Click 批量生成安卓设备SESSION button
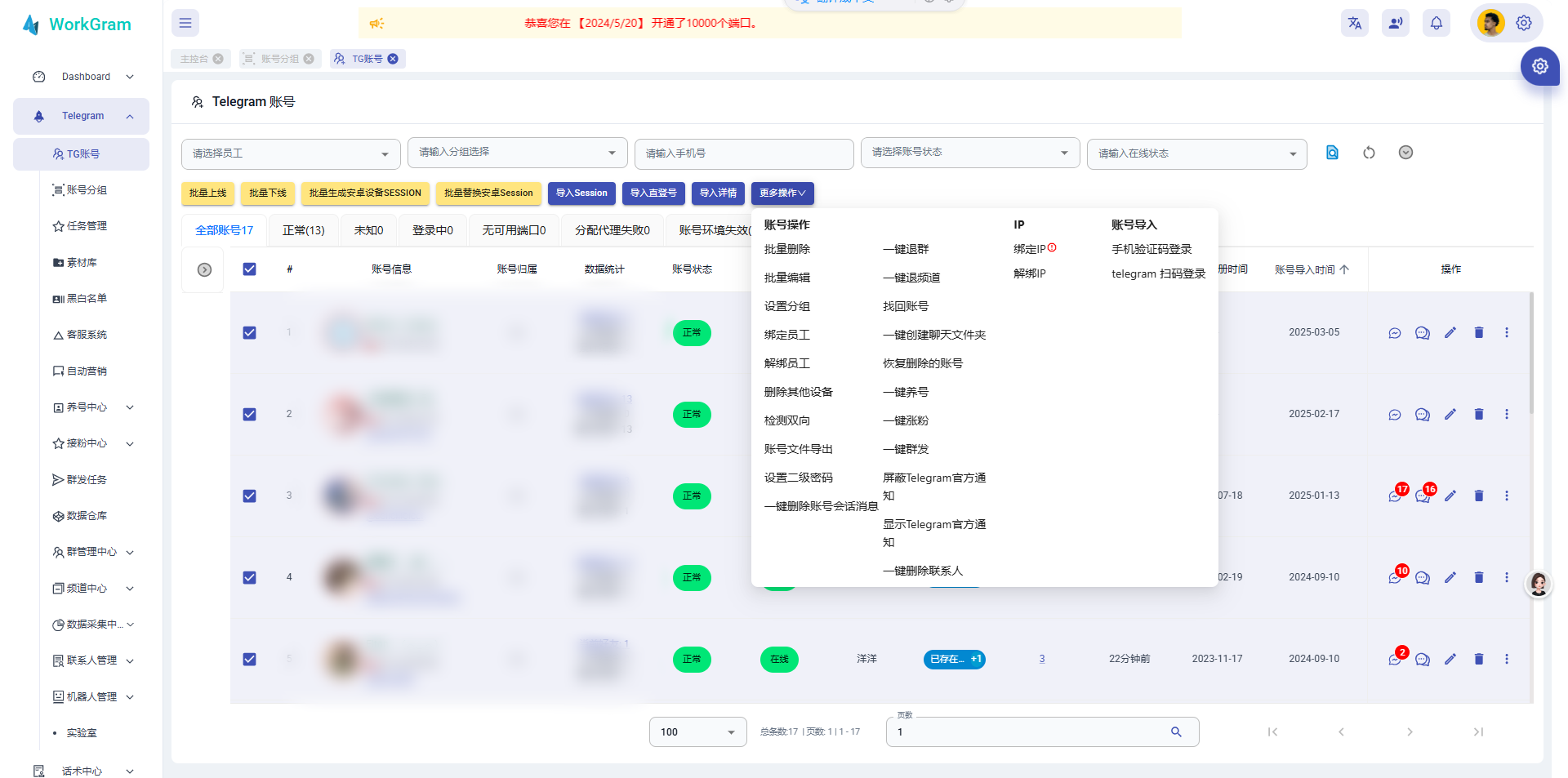This screenshot has height=778, width=1568. click(365, 193)
